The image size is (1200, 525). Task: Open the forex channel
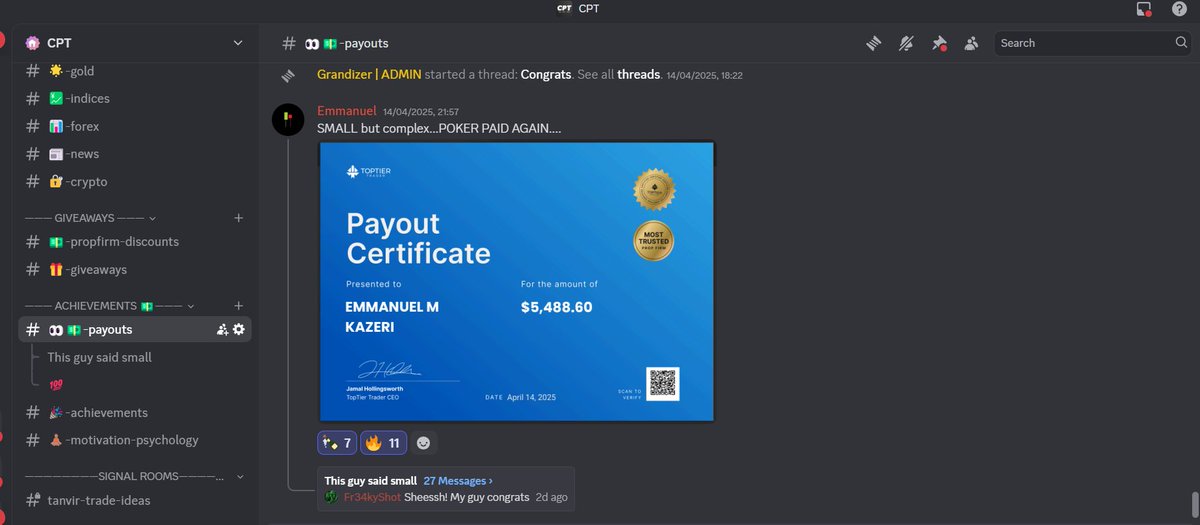(135, 126)
